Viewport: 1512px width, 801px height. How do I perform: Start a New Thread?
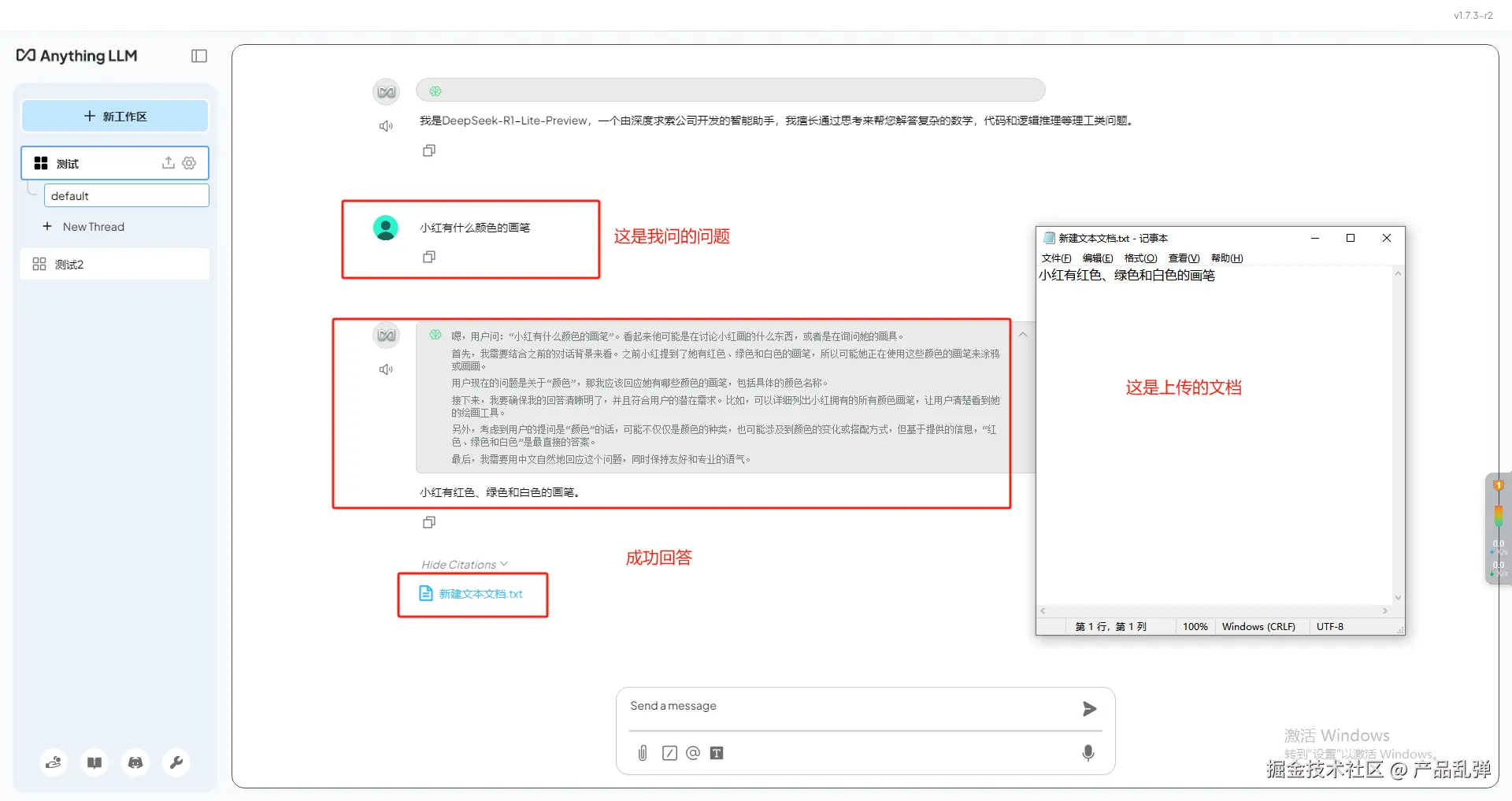coord(83,227)
